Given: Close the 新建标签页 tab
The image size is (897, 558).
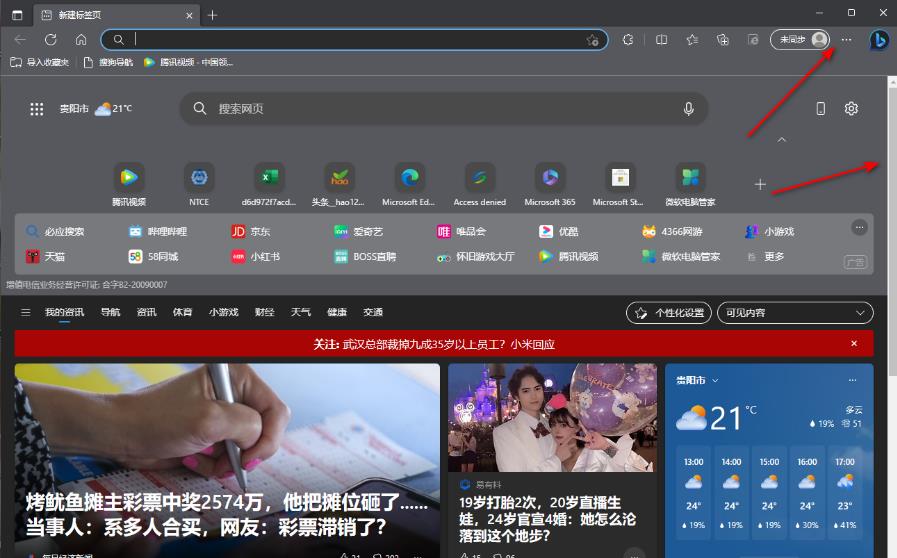Looking at the screenshot, I should (x=189, y=15).
